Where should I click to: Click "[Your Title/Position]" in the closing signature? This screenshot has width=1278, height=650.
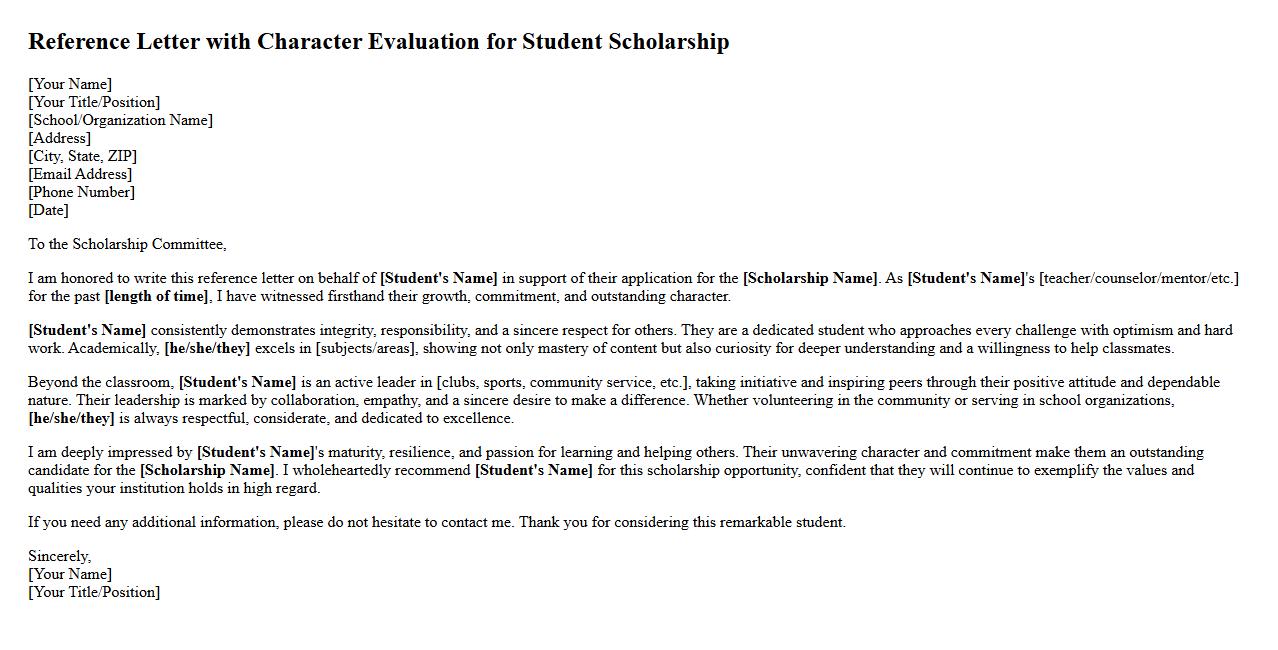pyautogui.click(x=94, y=592)
